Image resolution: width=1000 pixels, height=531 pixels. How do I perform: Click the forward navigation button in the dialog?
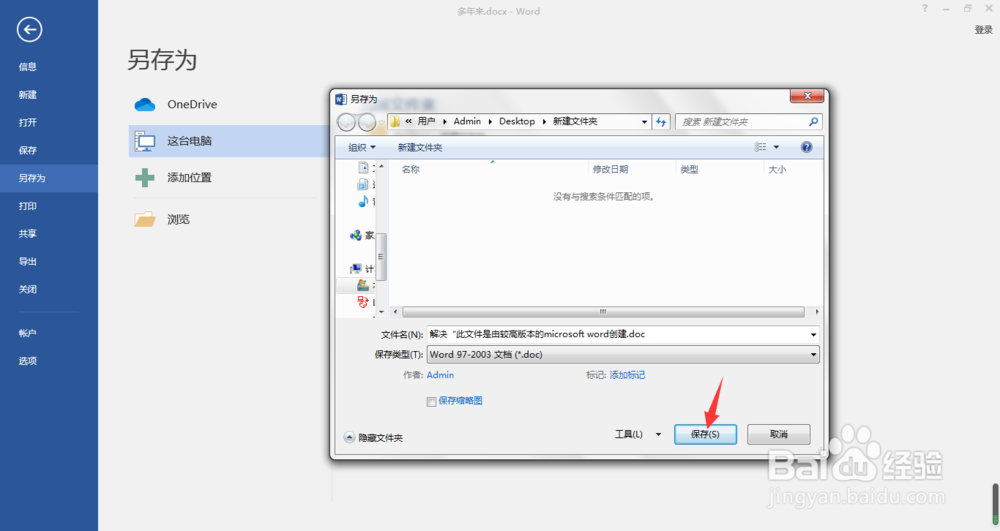(367, 122)
